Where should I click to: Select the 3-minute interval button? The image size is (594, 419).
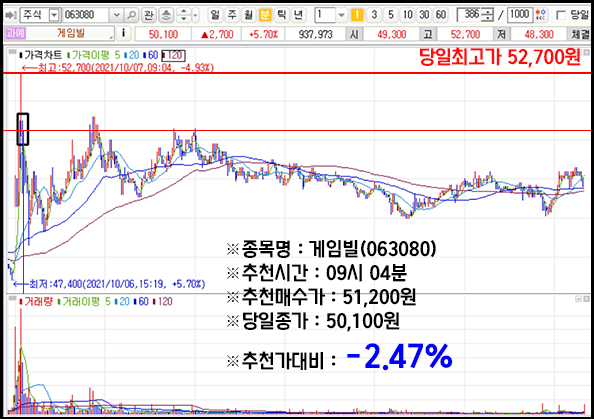(x=374, y=15)
